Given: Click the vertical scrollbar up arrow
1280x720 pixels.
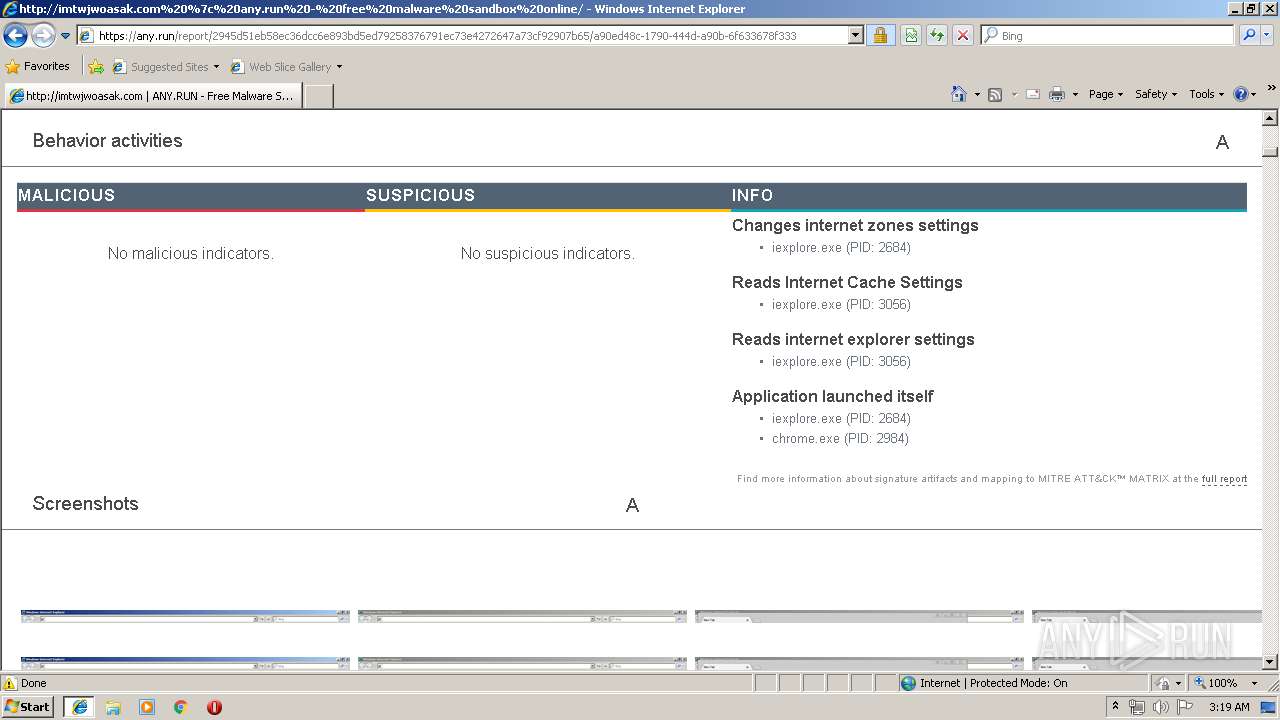Looking at the screenshot, I should (1270, 118).
